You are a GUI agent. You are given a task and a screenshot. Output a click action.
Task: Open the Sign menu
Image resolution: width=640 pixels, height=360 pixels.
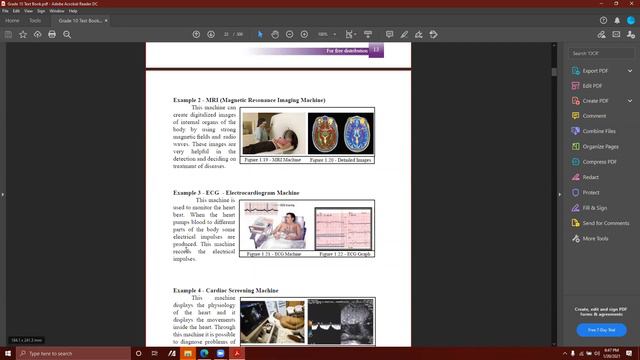41,11
